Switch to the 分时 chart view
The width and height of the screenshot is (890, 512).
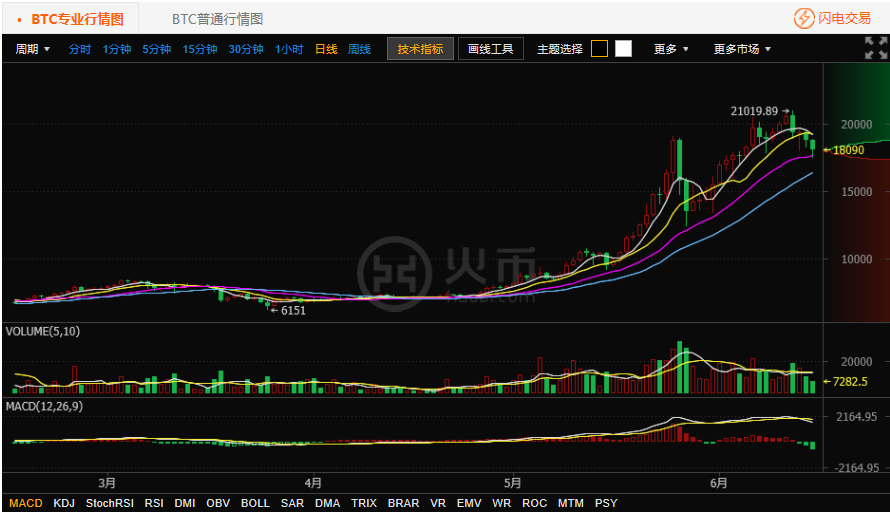pos(79,49)
